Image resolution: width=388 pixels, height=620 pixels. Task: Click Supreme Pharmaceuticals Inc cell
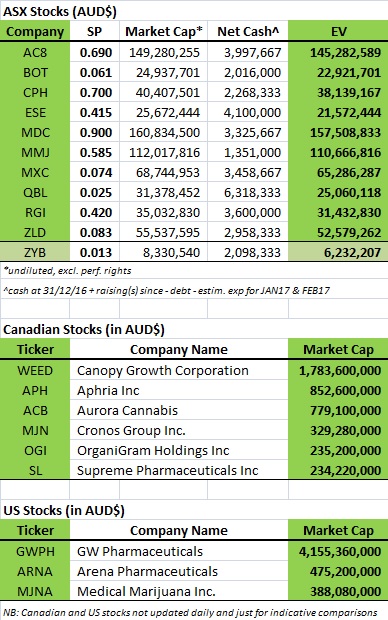click(x=179, y=471)
